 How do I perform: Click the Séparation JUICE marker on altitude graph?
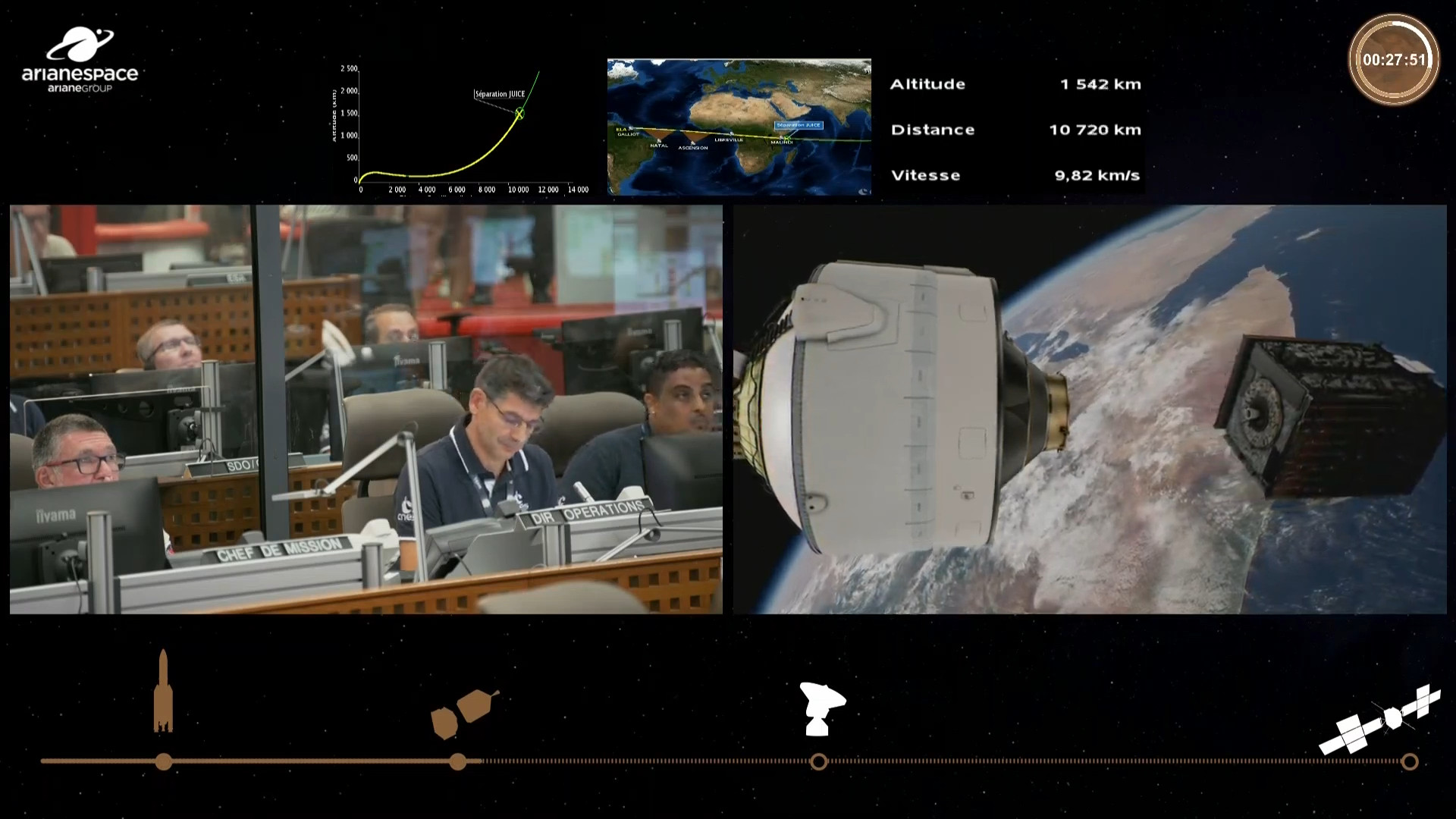tap(519, 114)
